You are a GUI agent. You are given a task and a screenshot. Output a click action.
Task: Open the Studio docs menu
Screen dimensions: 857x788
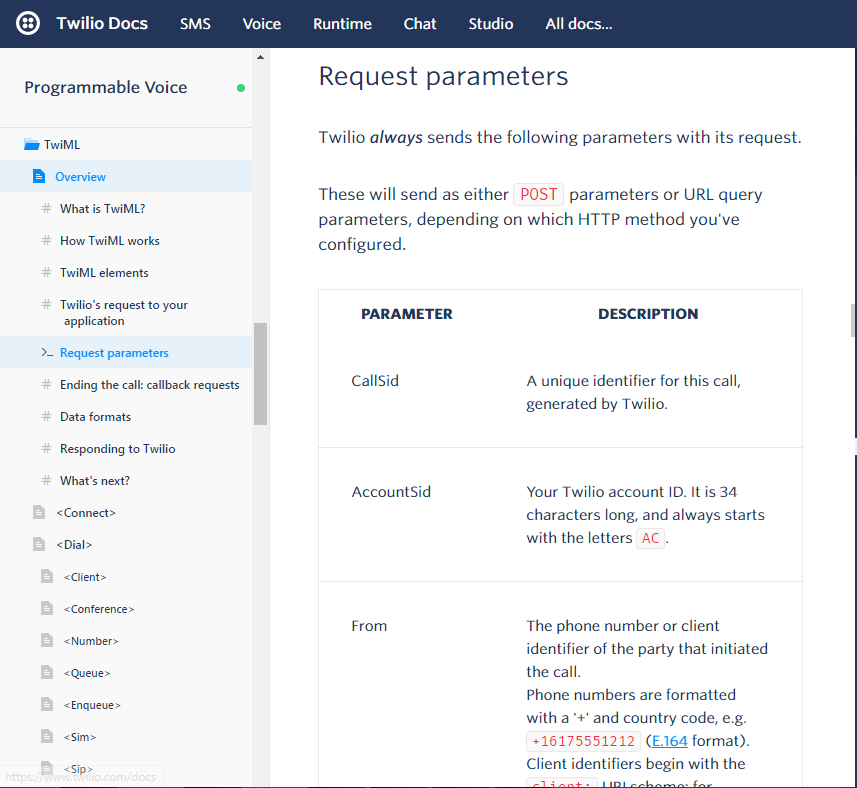click(x=491, y=24)
